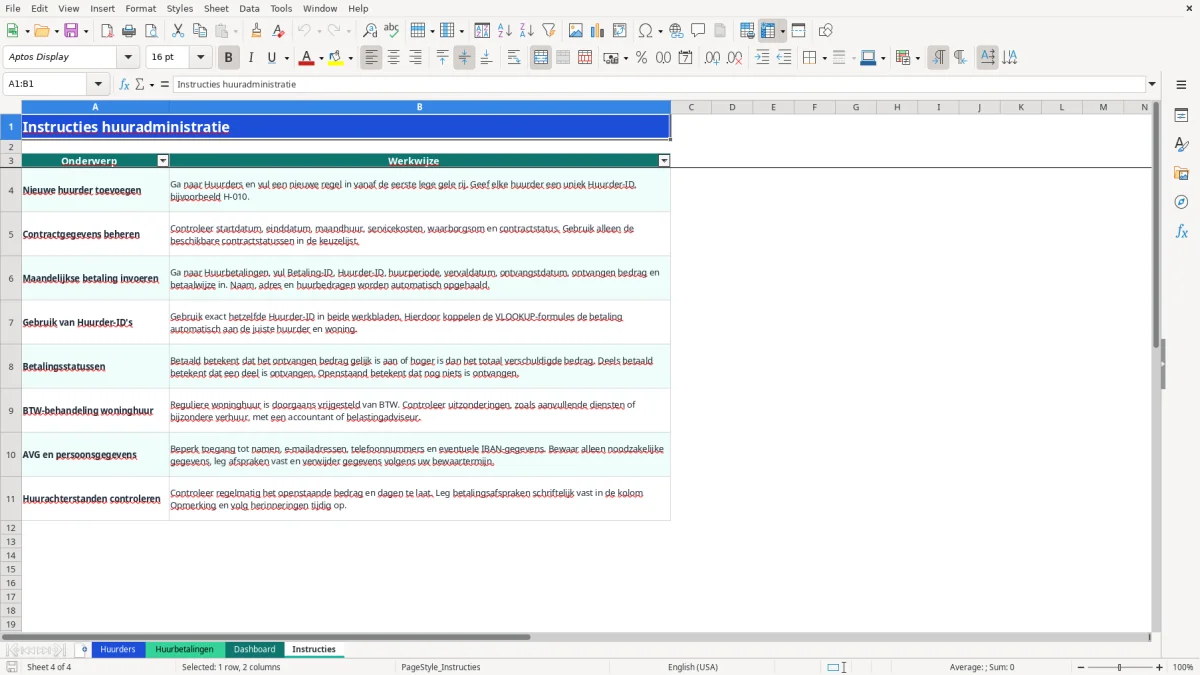Viewport: 1200px width, 675px height.
Task: Open sidebar Gallery panel
Action: coord(1181,174)
